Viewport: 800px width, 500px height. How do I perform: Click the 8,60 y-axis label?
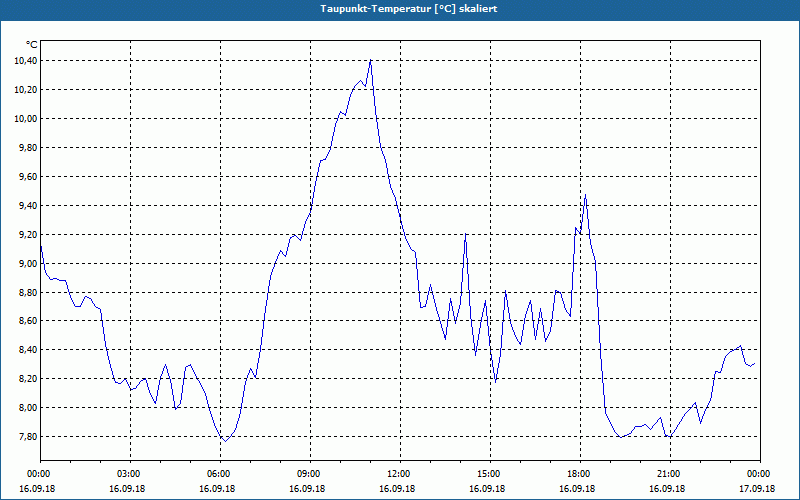[29, 321]
